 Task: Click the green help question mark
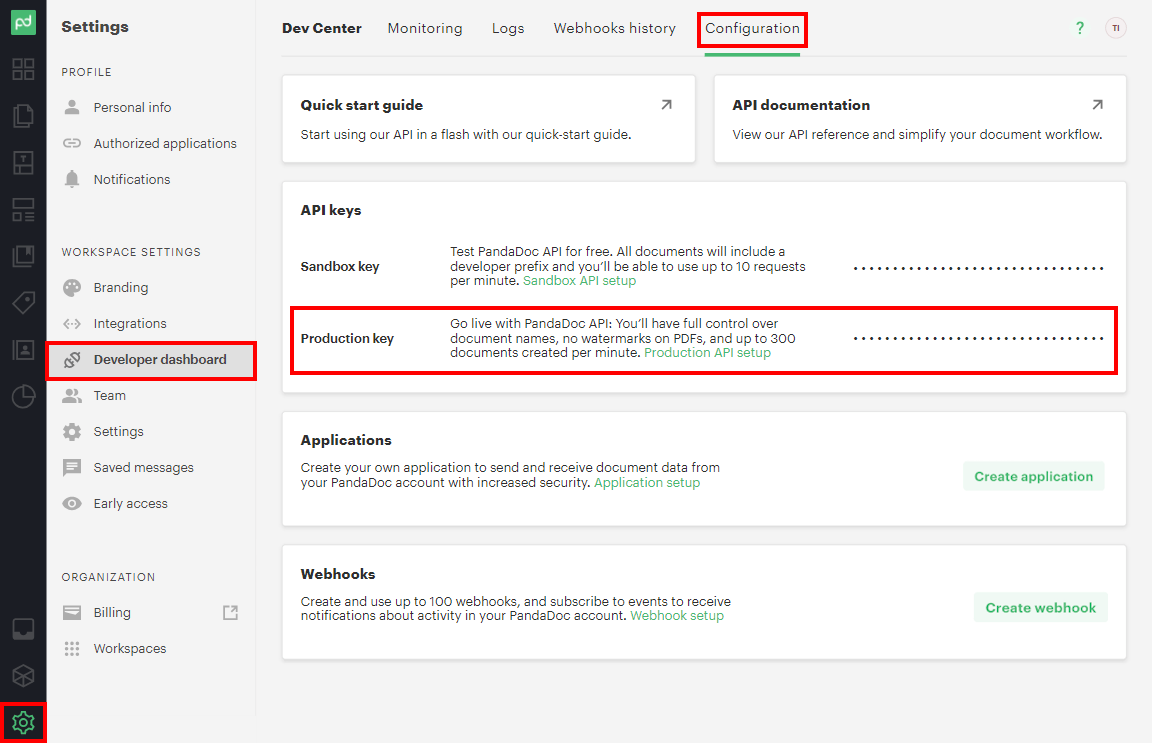click(x=1079, y=28)
